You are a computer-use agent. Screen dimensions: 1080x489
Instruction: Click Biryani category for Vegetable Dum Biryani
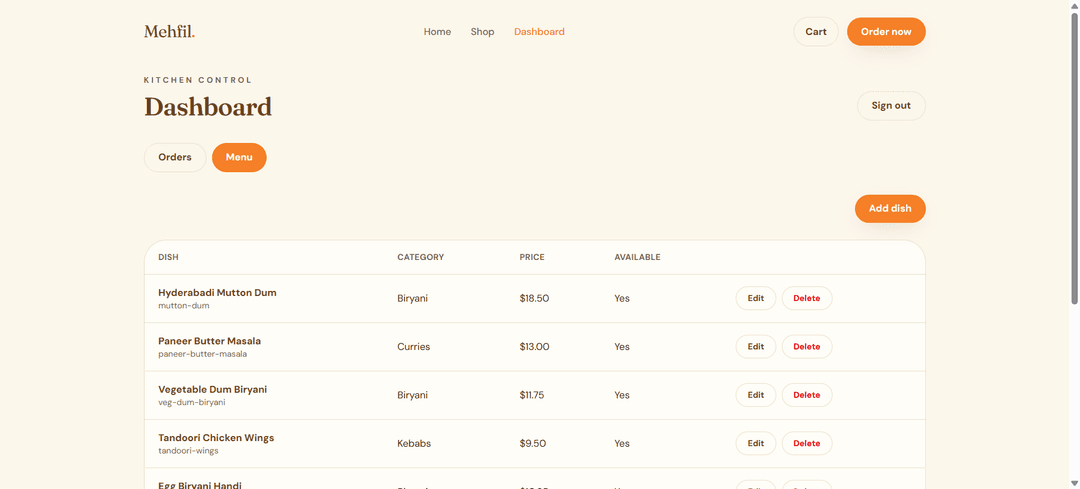coord(413,395)
